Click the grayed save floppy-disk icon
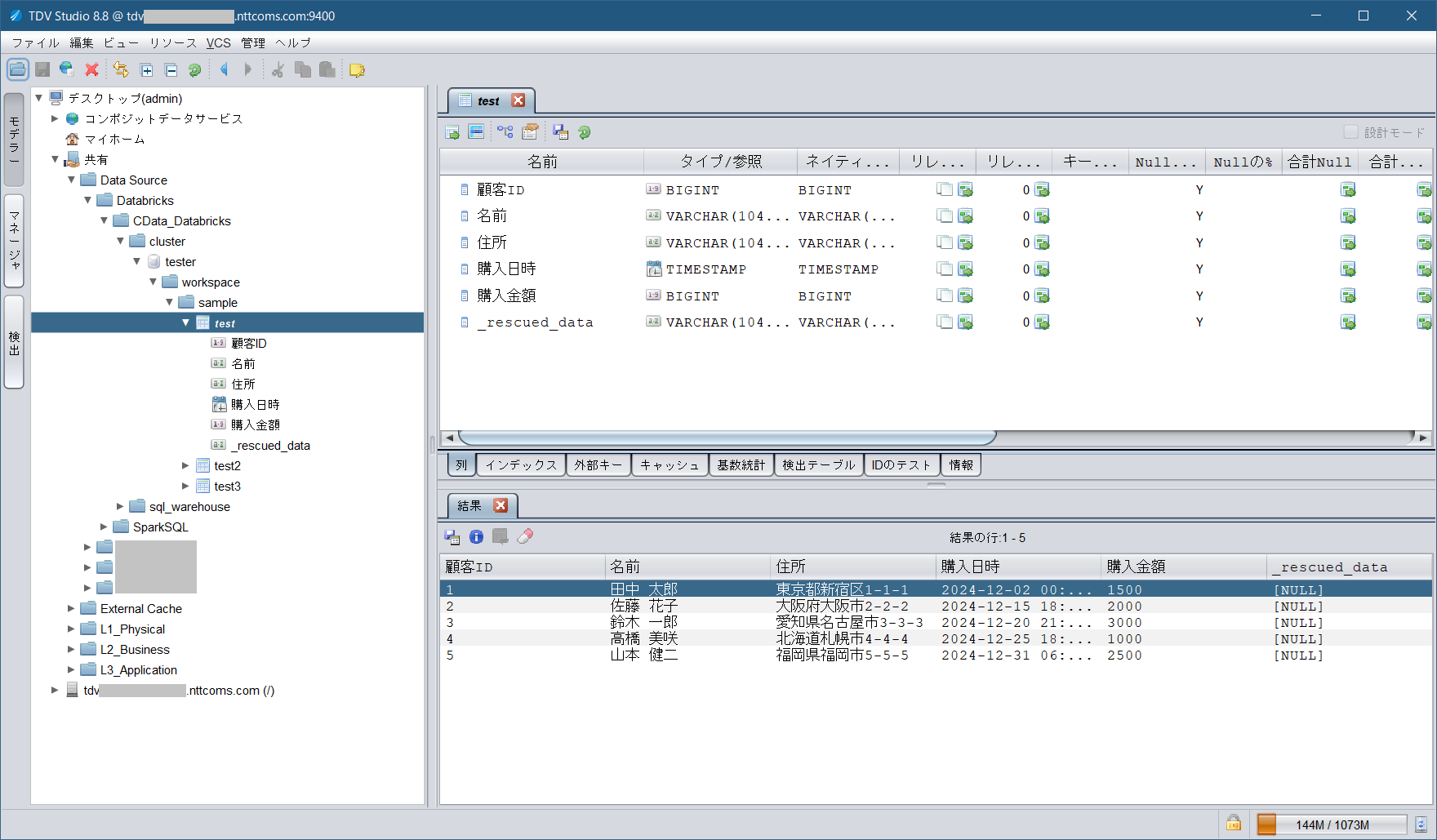 (42, 69)
